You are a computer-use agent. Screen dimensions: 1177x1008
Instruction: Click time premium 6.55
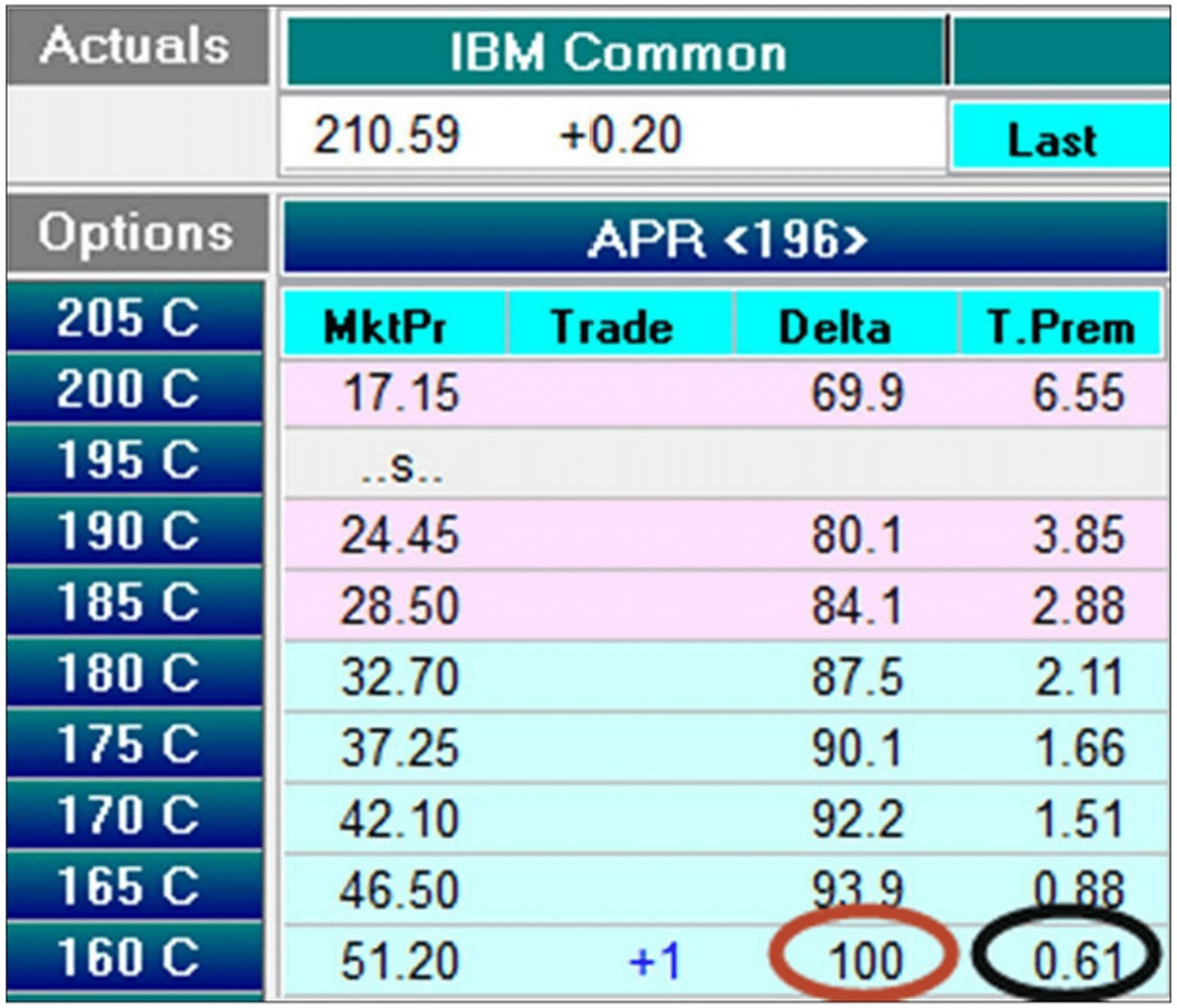[1079, 392]
